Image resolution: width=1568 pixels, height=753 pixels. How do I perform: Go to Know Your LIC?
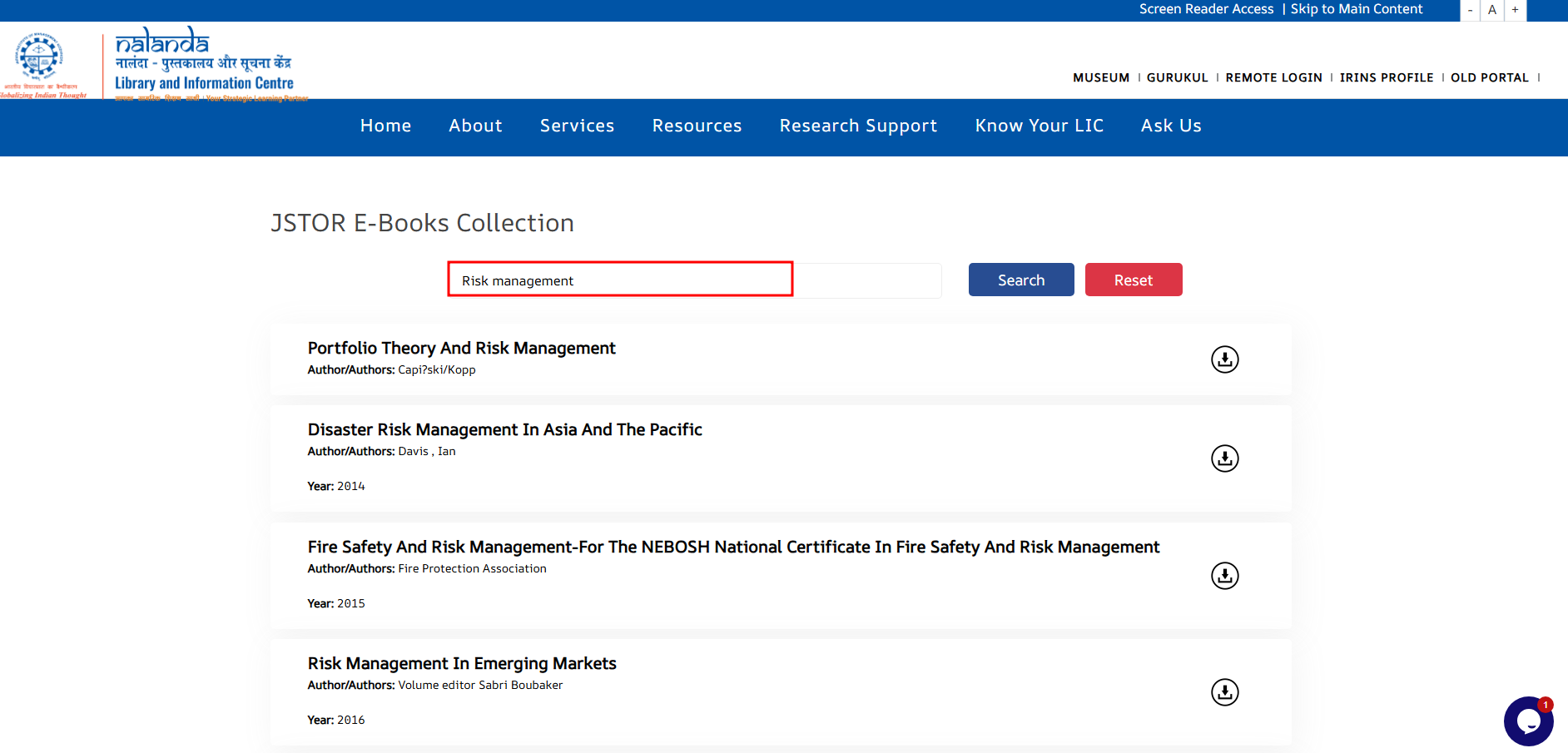click(x=1039, y=126)
